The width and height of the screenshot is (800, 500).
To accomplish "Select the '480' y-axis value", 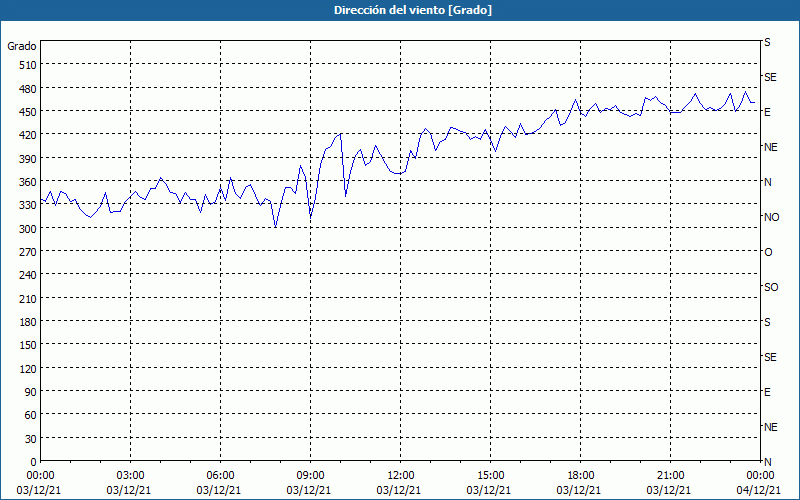I will click(28, 89).
